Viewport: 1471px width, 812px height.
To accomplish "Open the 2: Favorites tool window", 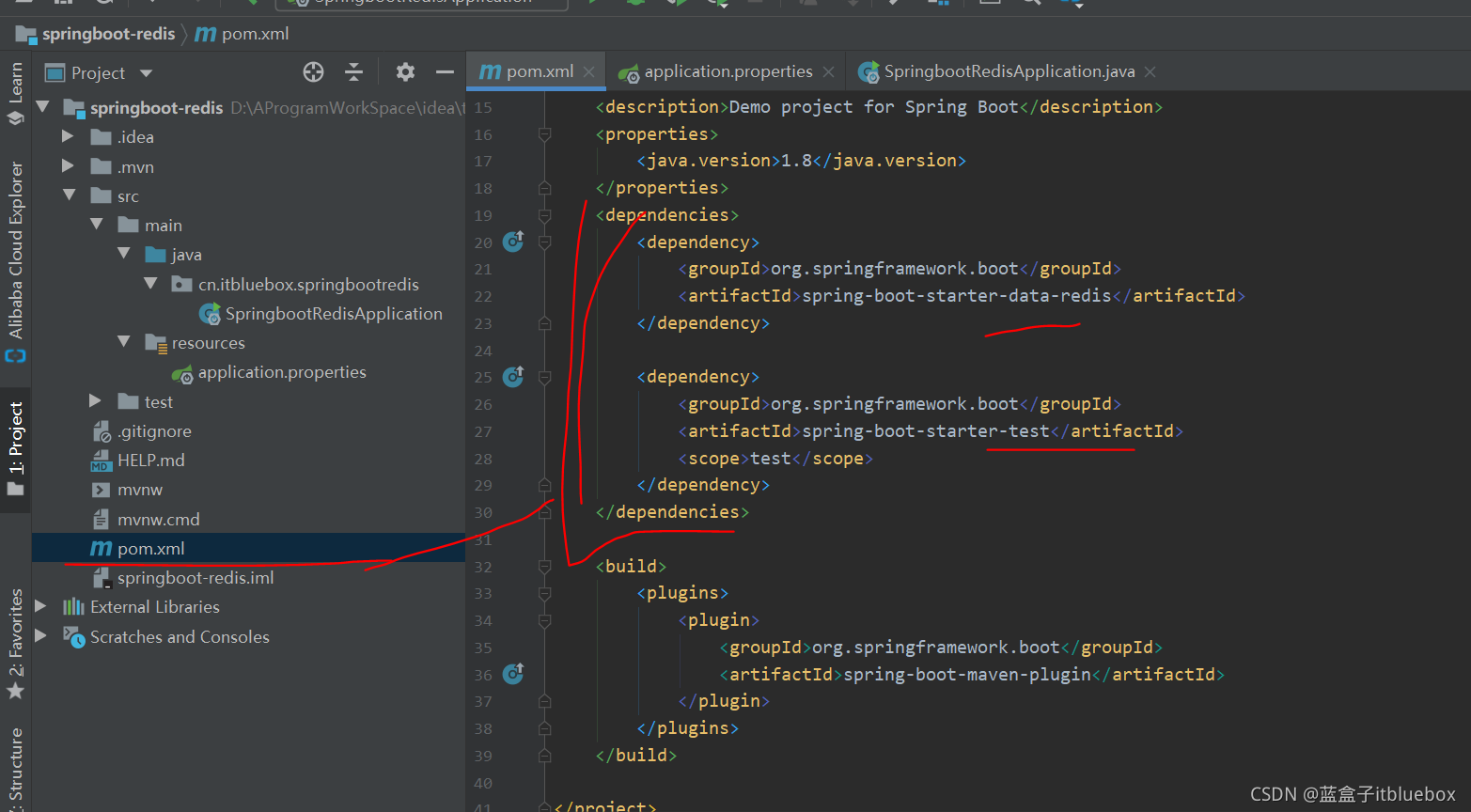I will [x=16, y=645].
